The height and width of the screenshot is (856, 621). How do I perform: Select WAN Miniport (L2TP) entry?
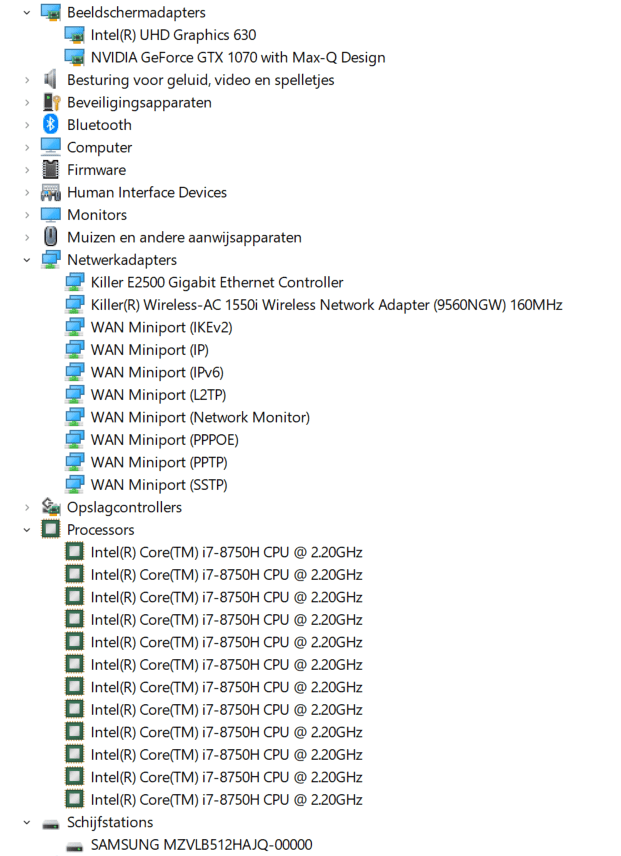[x=159, y=395]
